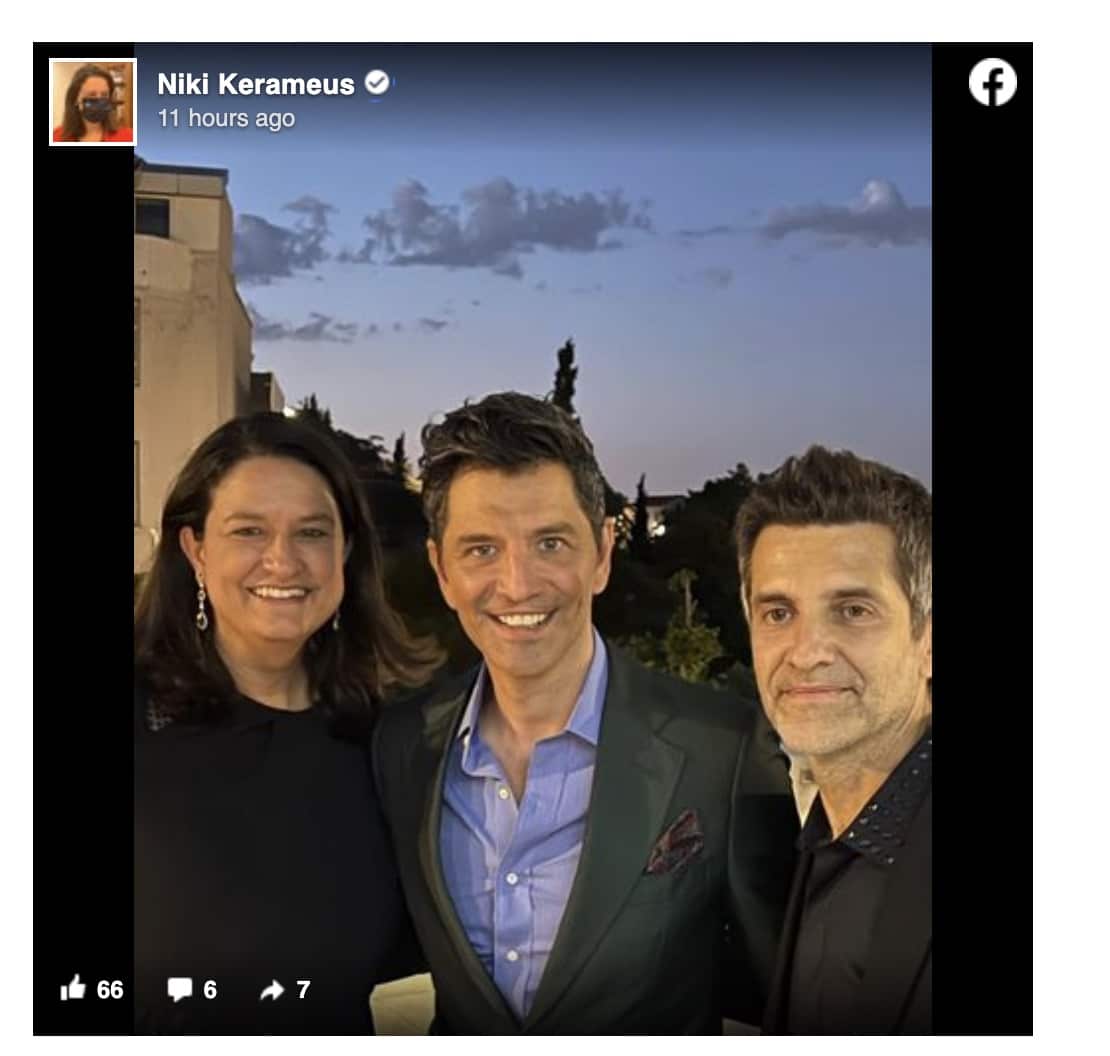
Task: Open the poster's profile picture thumbnail
Action: point(92,101)
